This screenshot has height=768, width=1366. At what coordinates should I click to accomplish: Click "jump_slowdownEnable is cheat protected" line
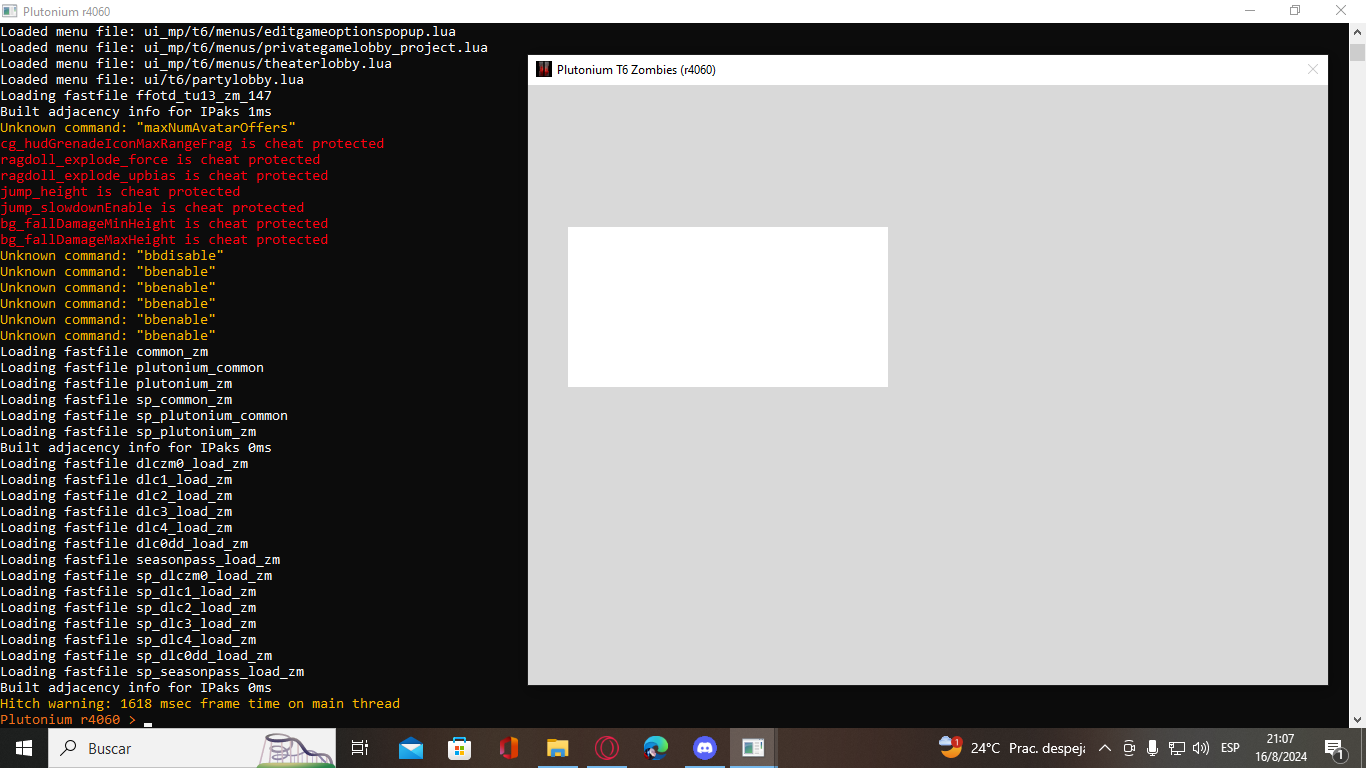(x=152, y=208)
